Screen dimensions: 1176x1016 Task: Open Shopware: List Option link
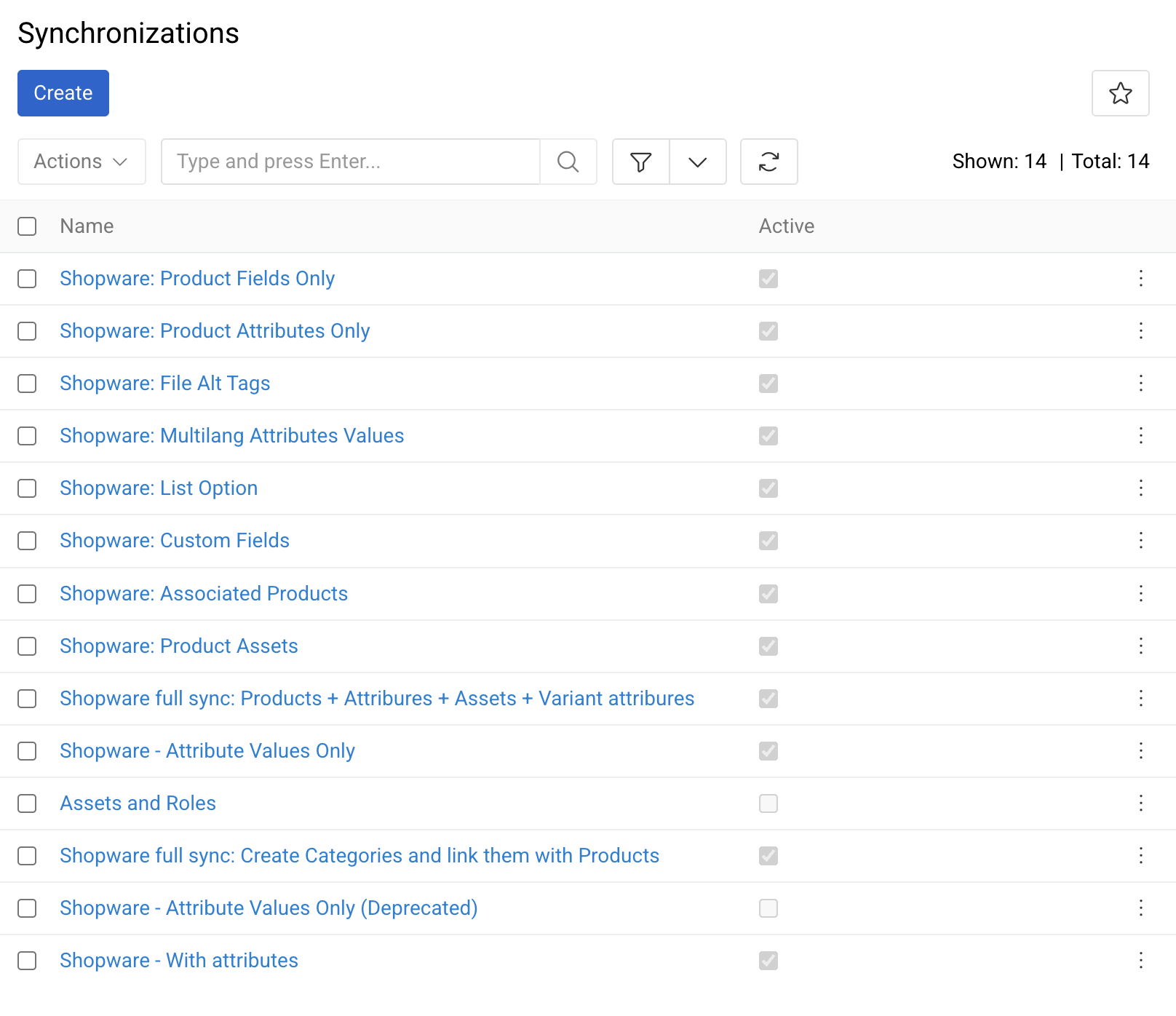click(159, 488)
